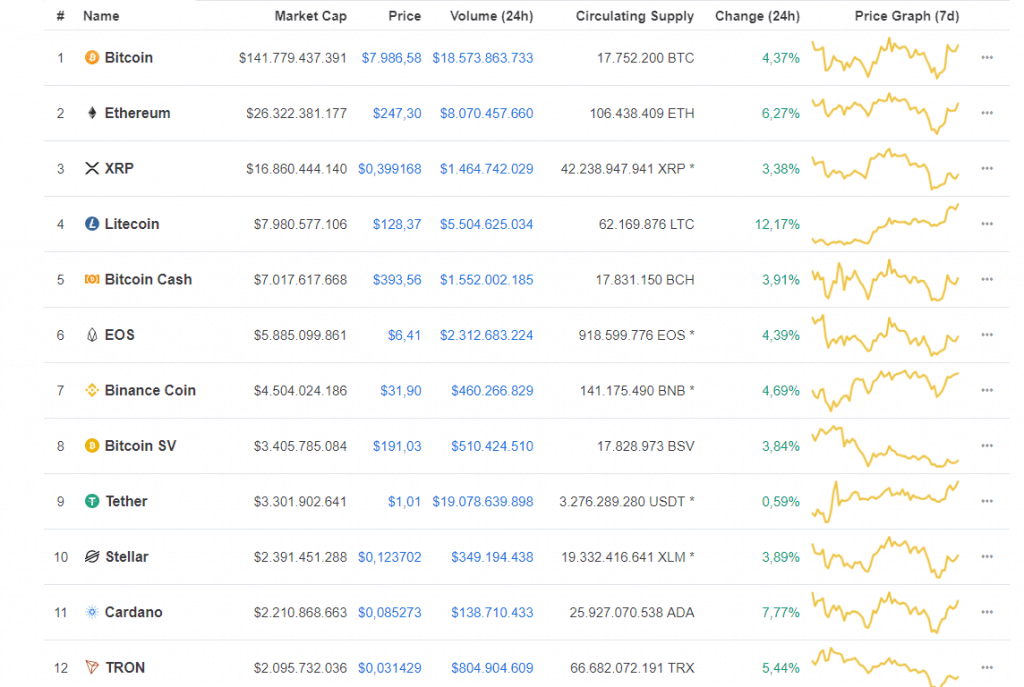The height and width of the screenshot is (687, 1024).
Task: Sort by the rank # column header
Action: click(60, 16)
